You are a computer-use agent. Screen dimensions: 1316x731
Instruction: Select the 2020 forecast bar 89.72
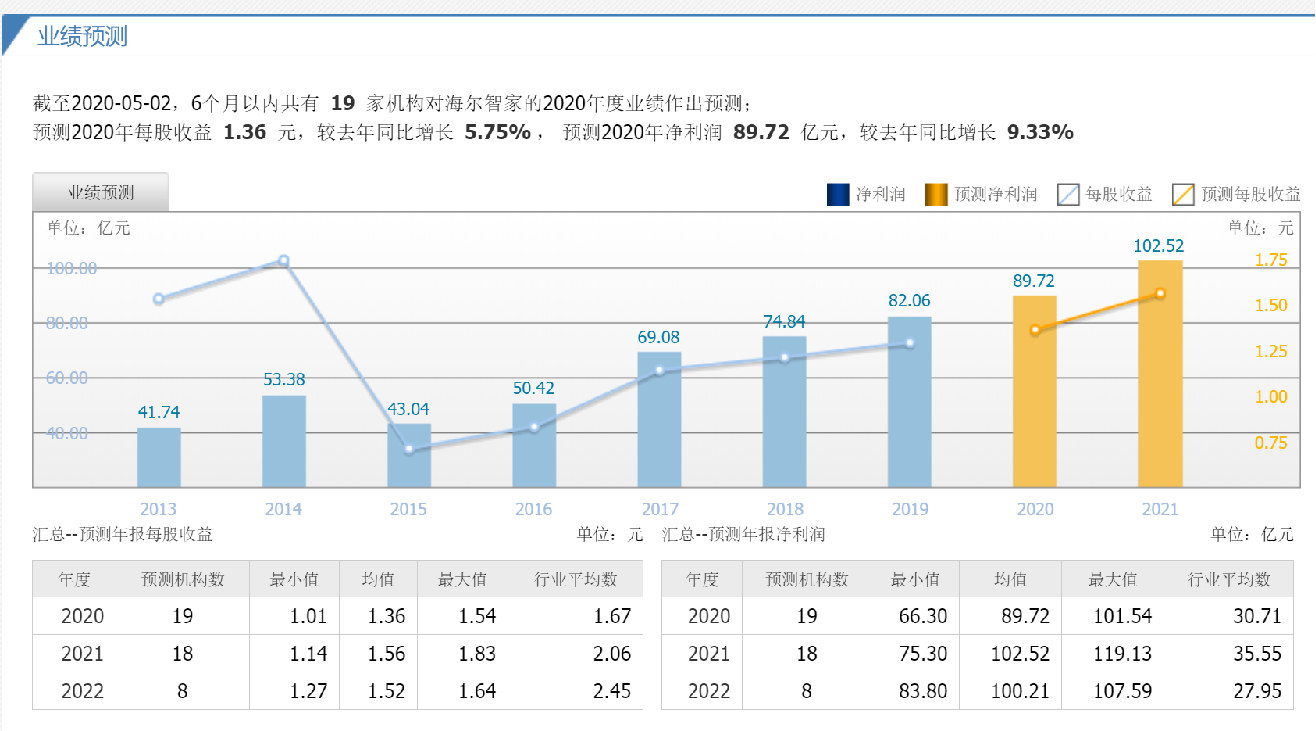pos(1035,392)
